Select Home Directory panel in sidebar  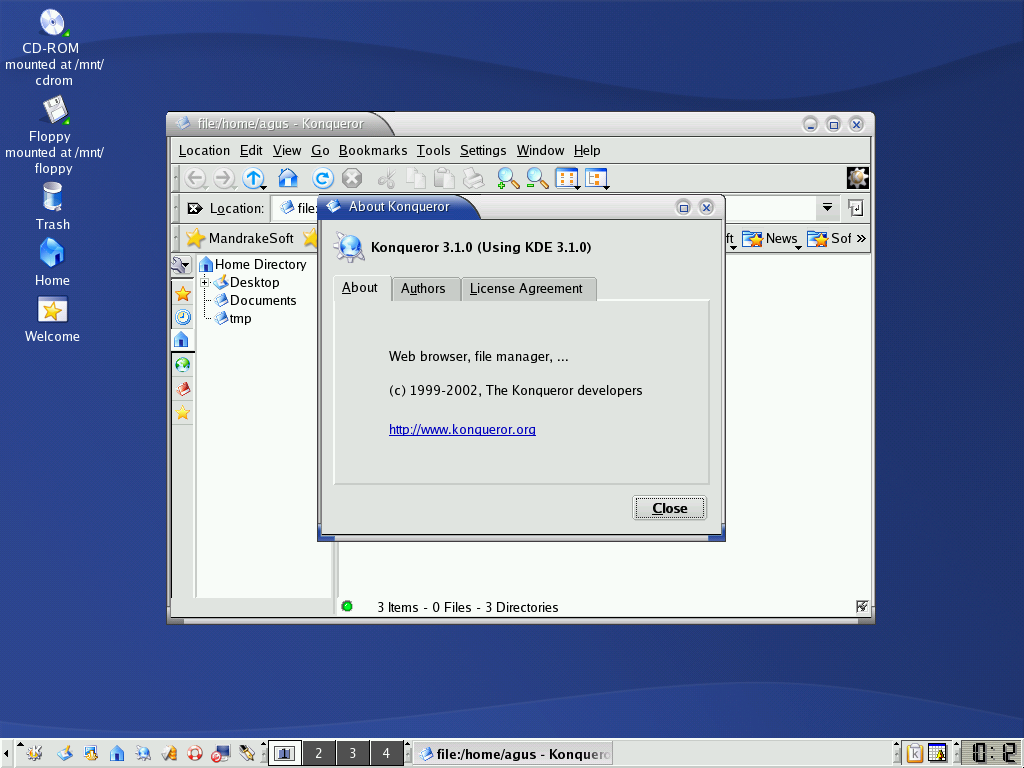[182, 340]
